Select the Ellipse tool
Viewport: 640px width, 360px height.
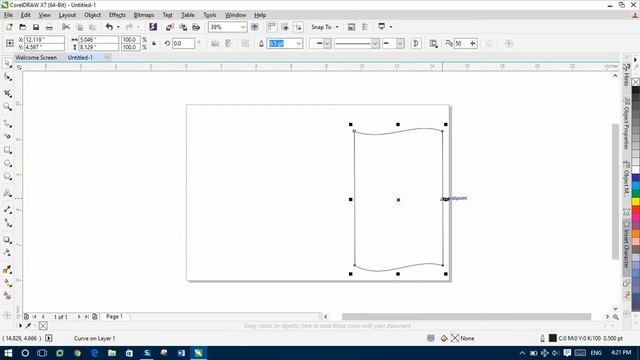point(7,163)
